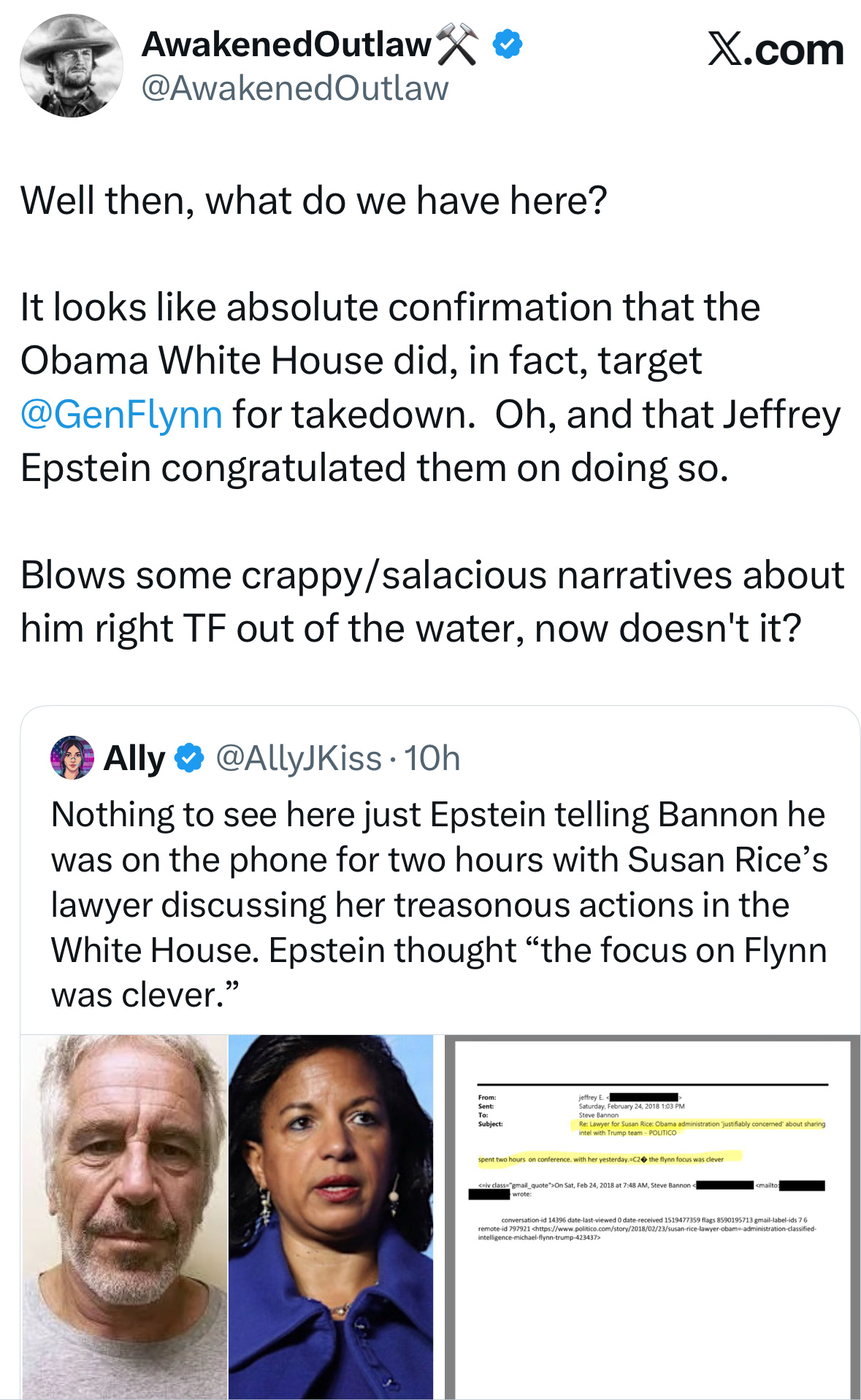Click "Well then, what do we have here?" text
Screen dimensions: 861x1400
[x=314, y=201]
